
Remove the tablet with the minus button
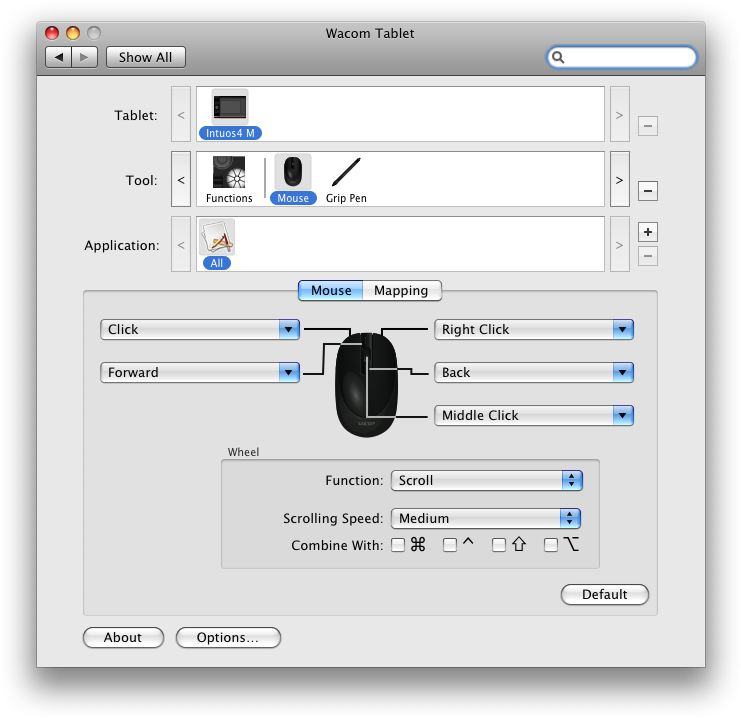(648, 126)
